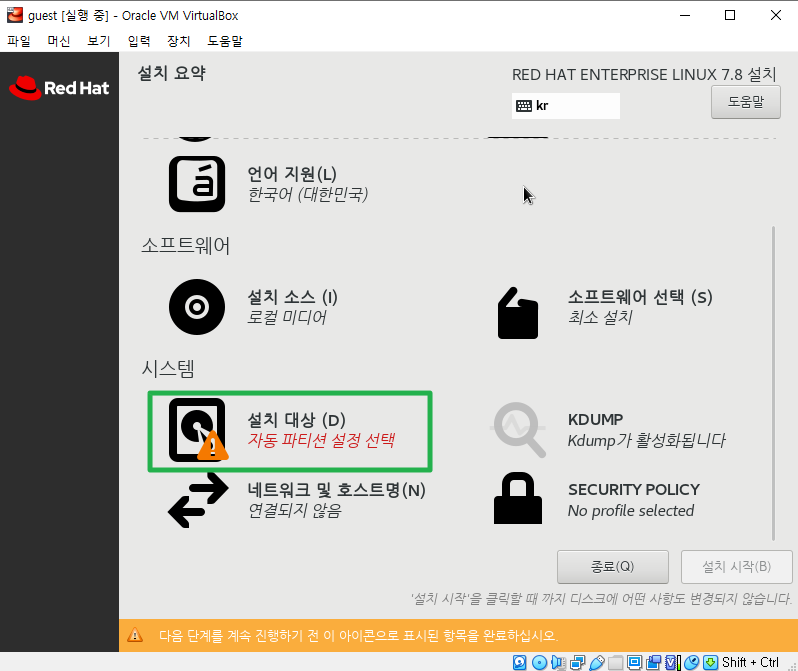
Task: Click the optical disc status icon
Action: coord(539,662)
